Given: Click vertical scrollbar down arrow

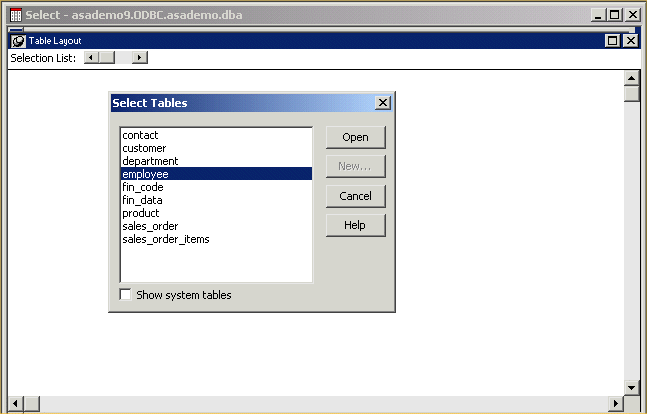Looking at the screenshot, I should click(632, 388).
